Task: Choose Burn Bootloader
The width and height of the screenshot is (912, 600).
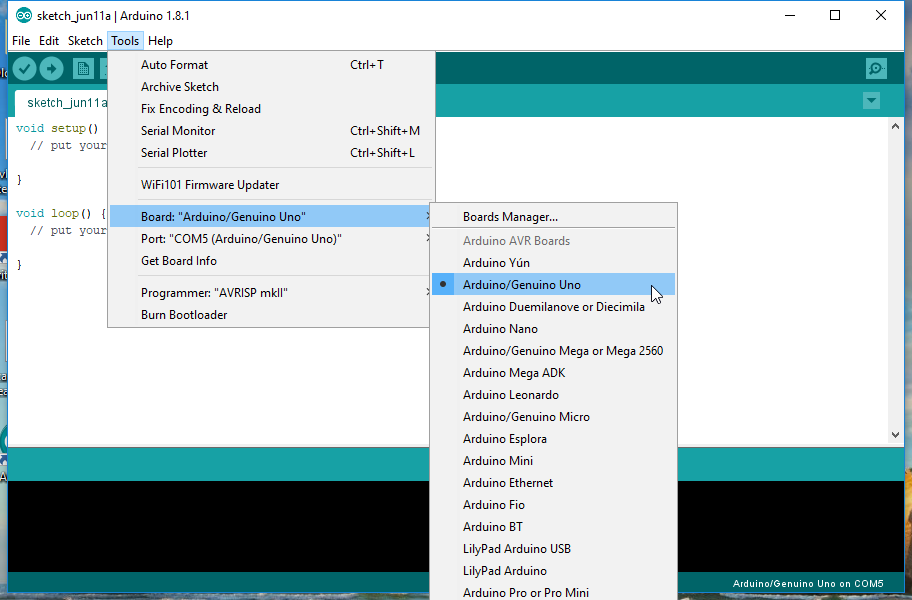Action: 271,315
